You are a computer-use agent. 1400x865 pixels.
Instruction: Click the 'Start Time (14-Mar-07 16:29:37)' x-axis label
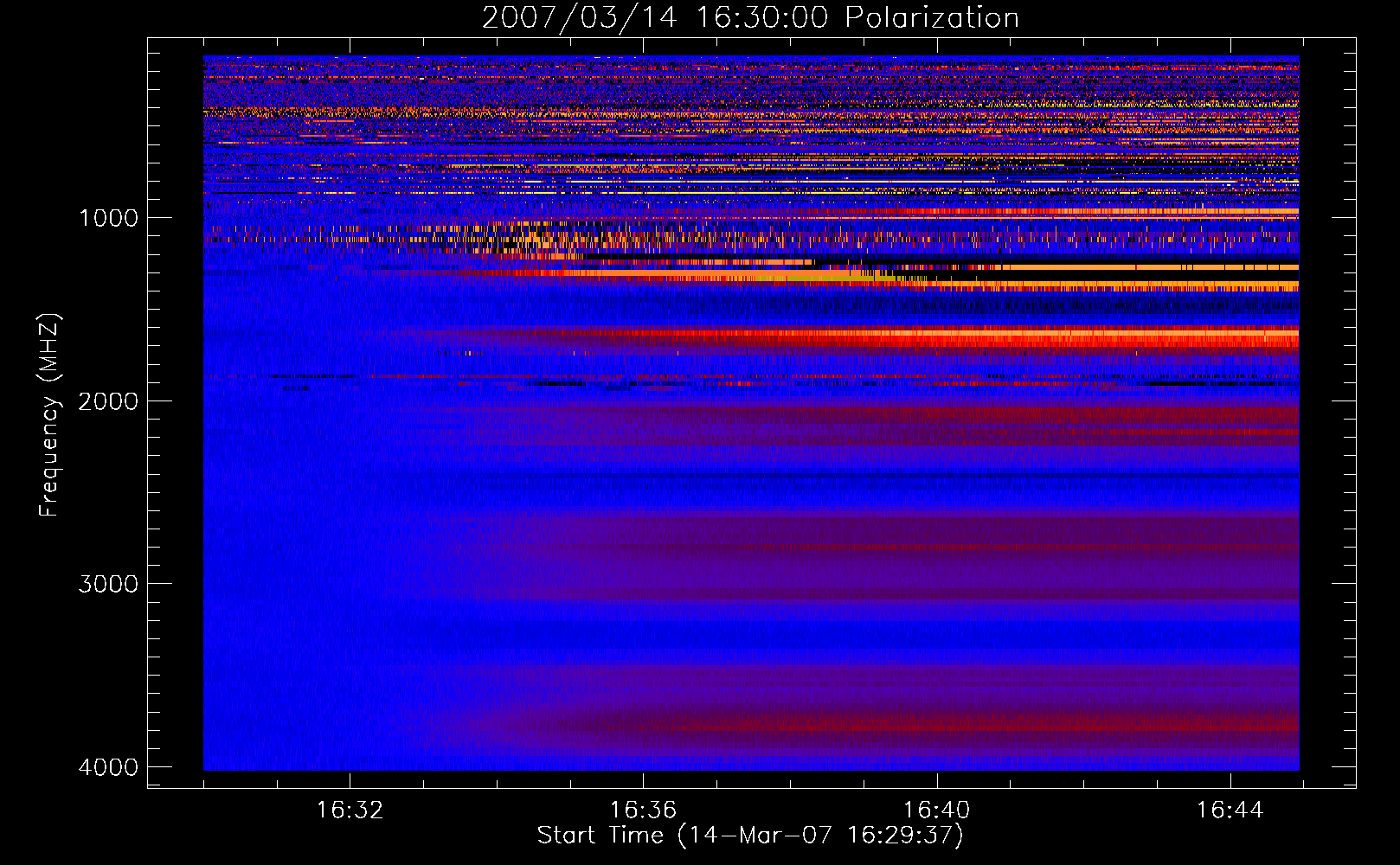point(750,836)
